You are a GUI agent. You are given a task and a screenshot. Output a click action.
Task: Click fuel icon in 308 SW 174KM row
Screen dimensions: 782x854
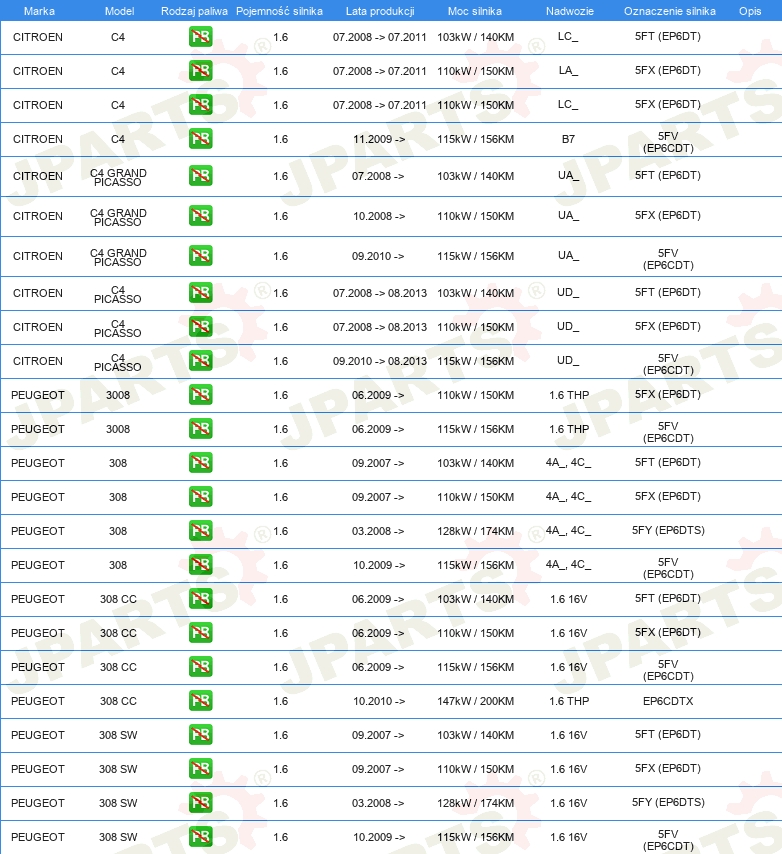200,803
